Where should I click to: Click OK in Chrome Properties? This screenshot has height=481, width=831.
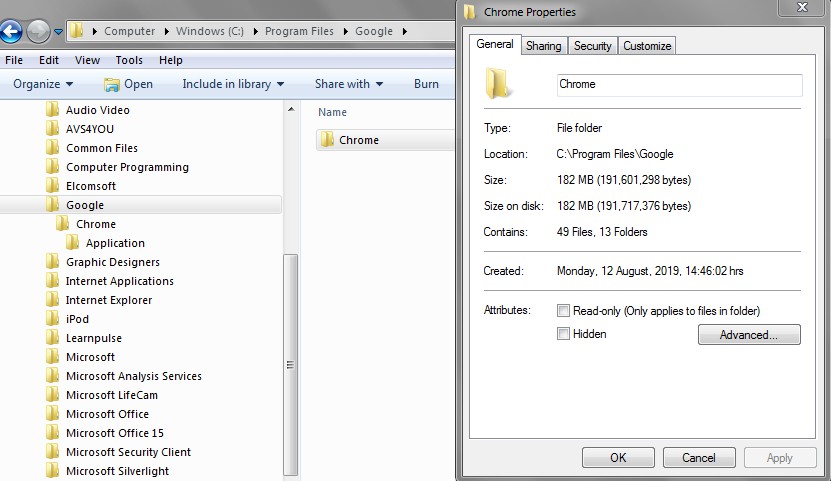[618, 458]
